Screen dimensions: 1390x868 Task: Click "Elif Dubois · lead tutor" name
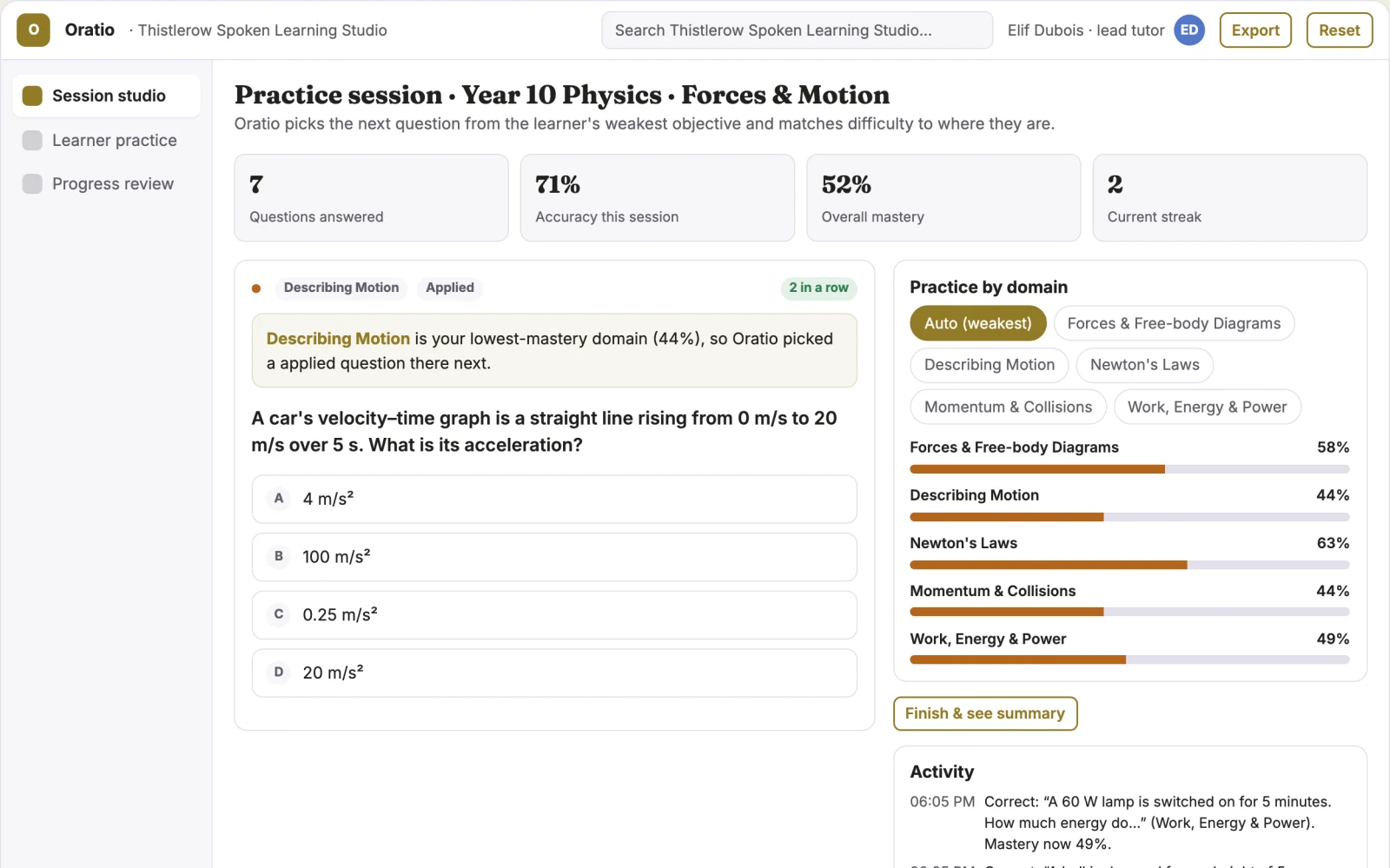[x=1086, y=30]
